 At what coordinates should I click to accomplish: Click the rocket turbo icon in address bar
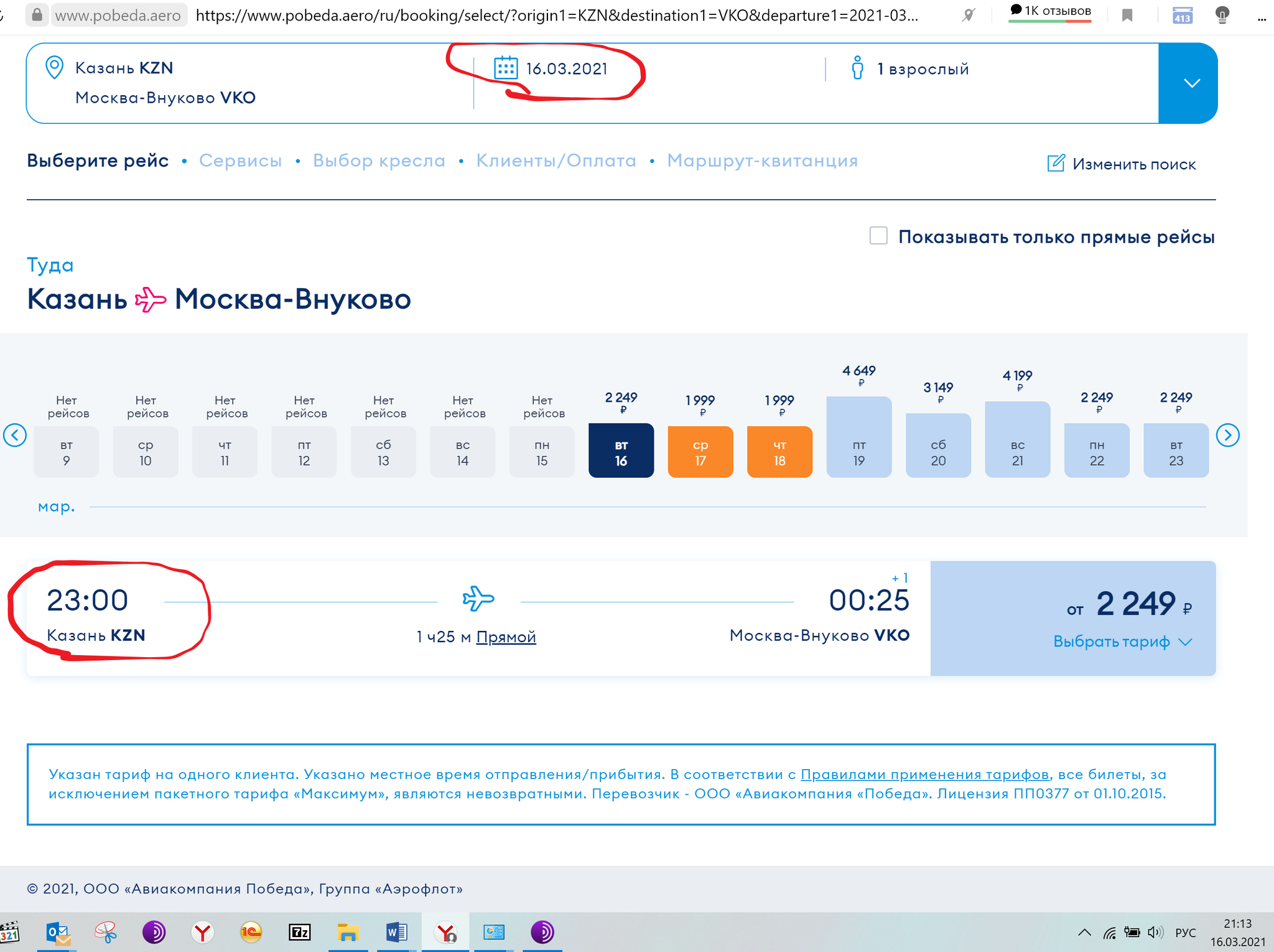pos(968,15)
